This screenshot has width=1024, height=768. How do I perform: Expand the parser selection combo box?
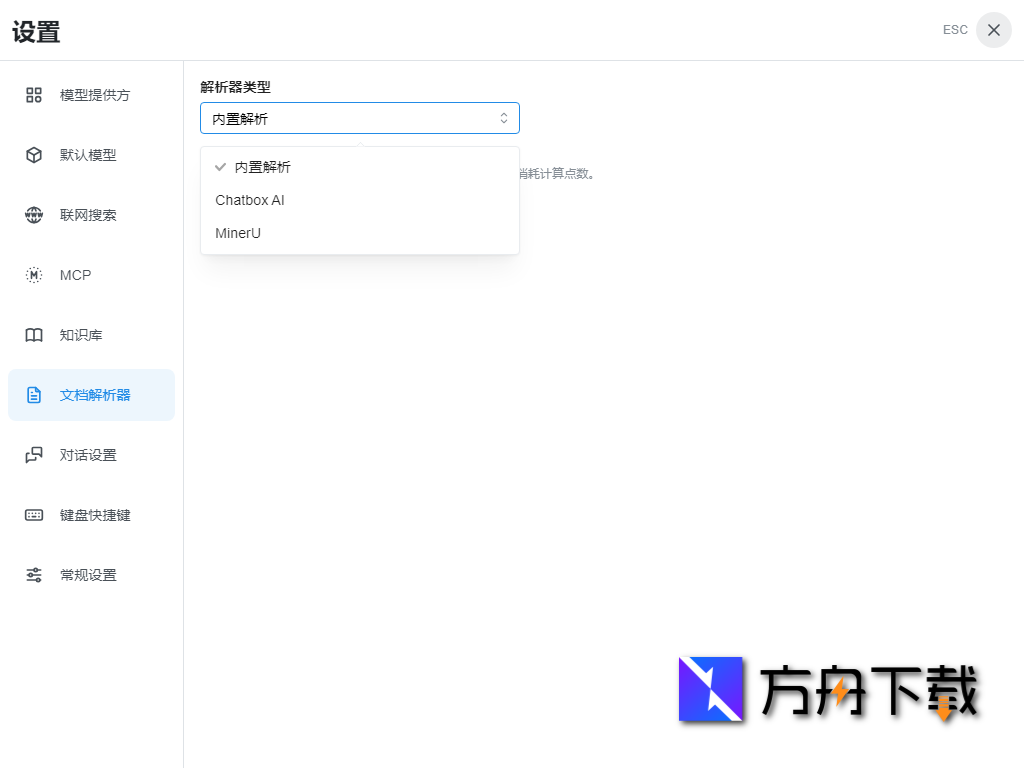360,118
